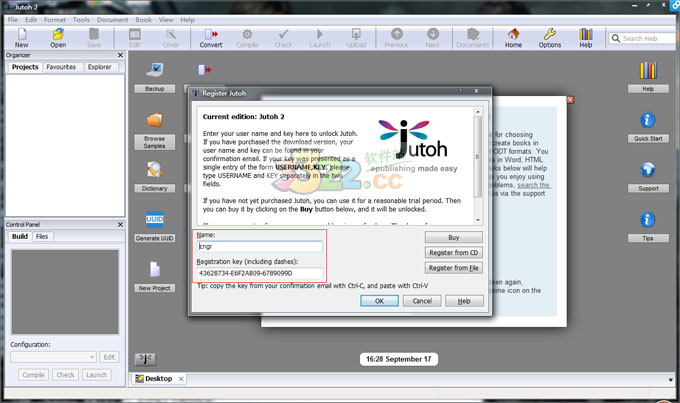Click the Buy button
The width and height of the screenshot is (680, 403).
454,237
